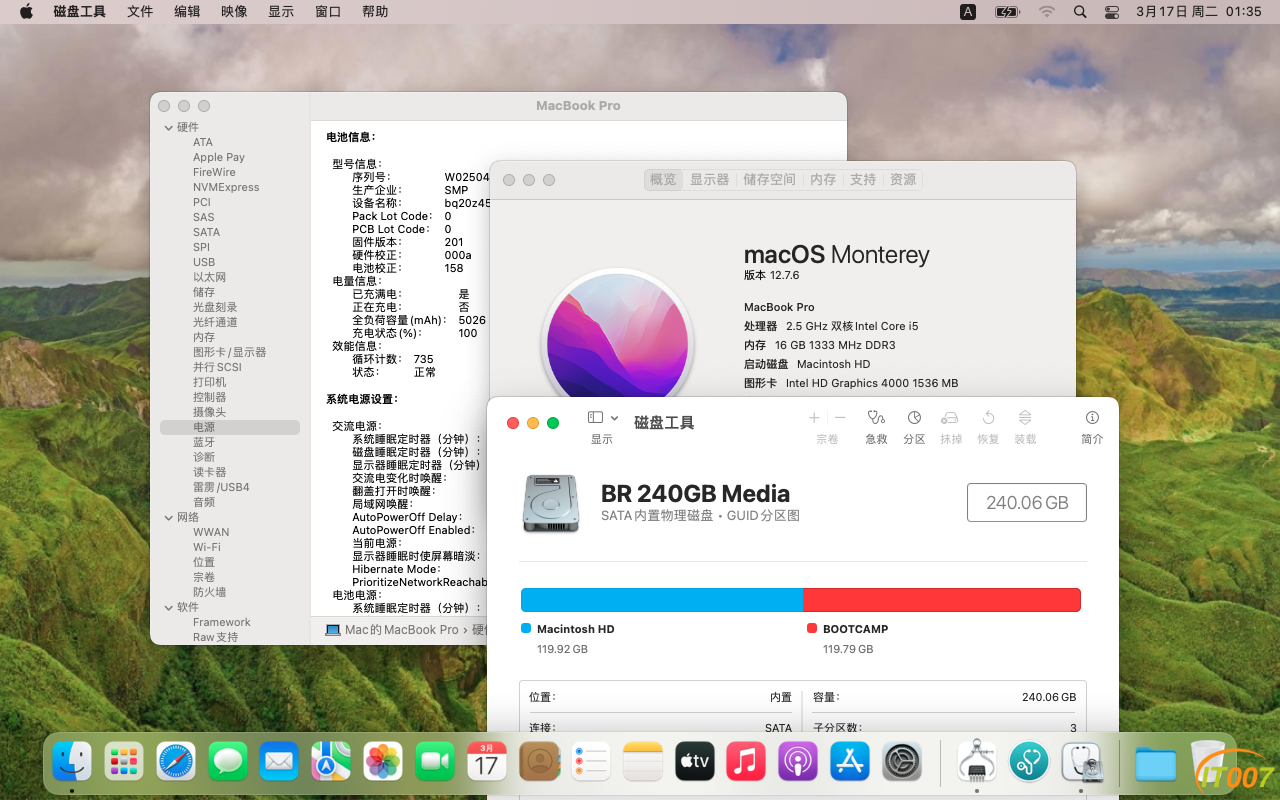This screenshot has width=1280, height=800.
Task: Click the First Aid (急救) toolbar icon
Action: [876, 418]
